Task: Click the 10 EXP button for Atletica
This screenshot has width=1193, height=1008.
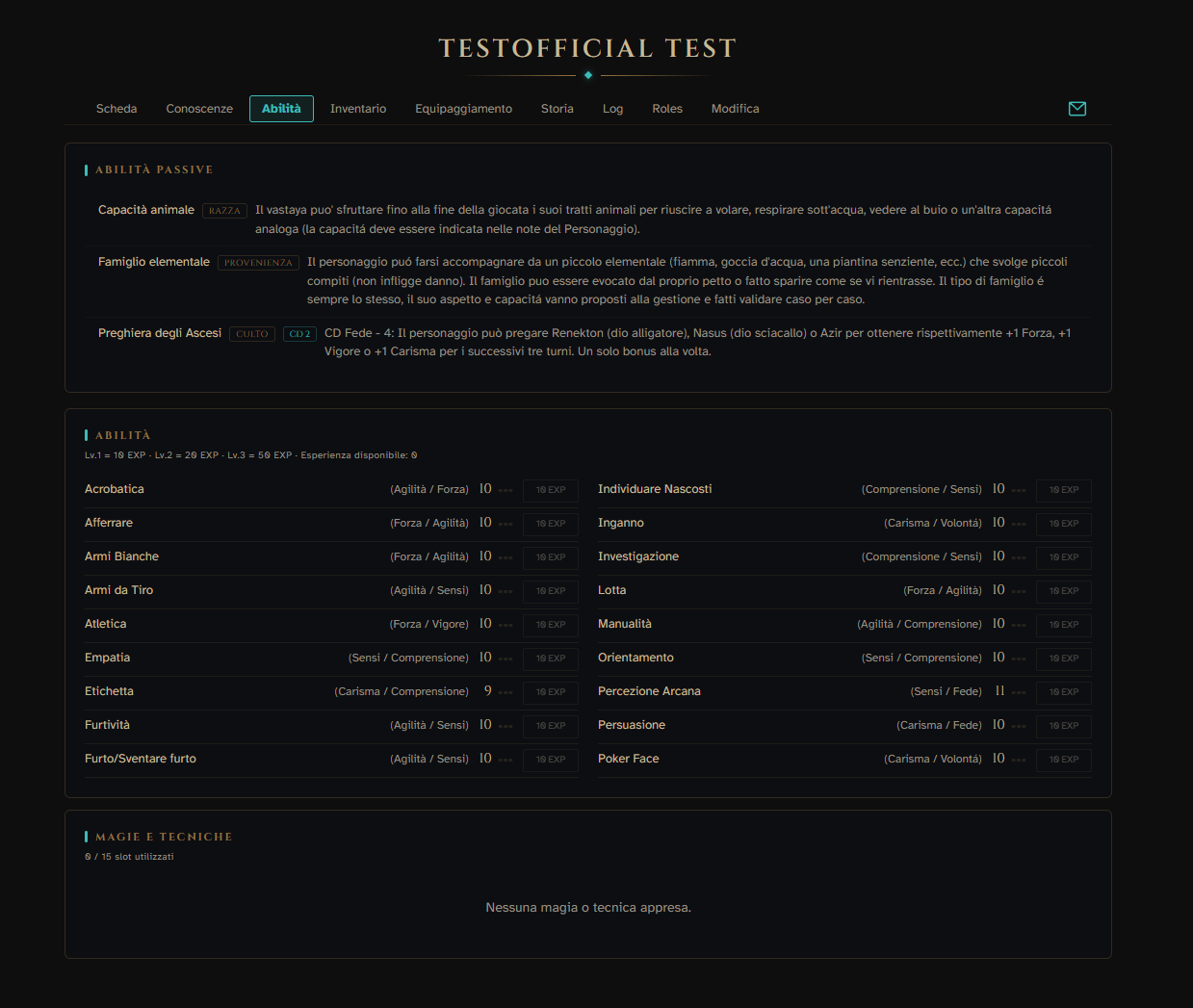Action: tap(551, 625)
